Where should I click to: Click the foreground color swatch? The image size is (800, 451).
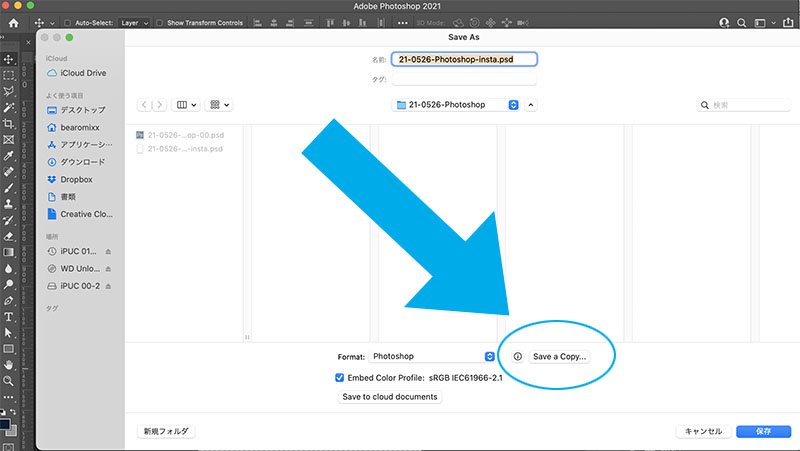pyautogui.click(x=4, y=424)
